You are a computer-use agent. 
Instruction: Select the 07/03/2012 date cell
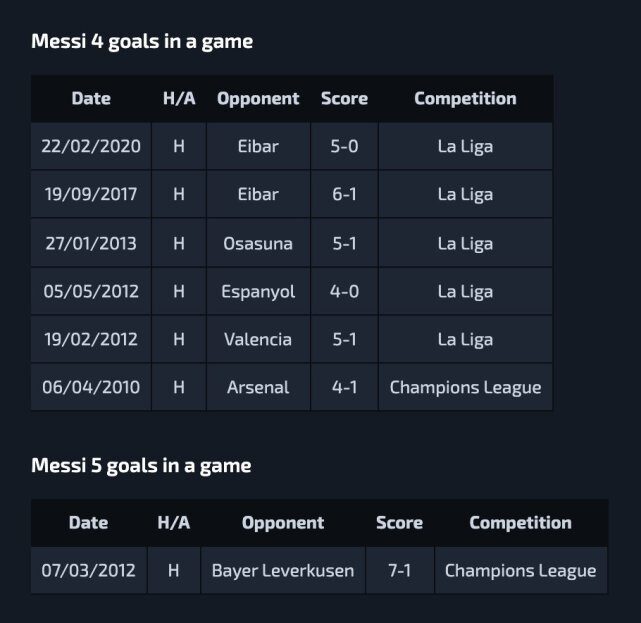pyautogui.click(x=88, y=571)
